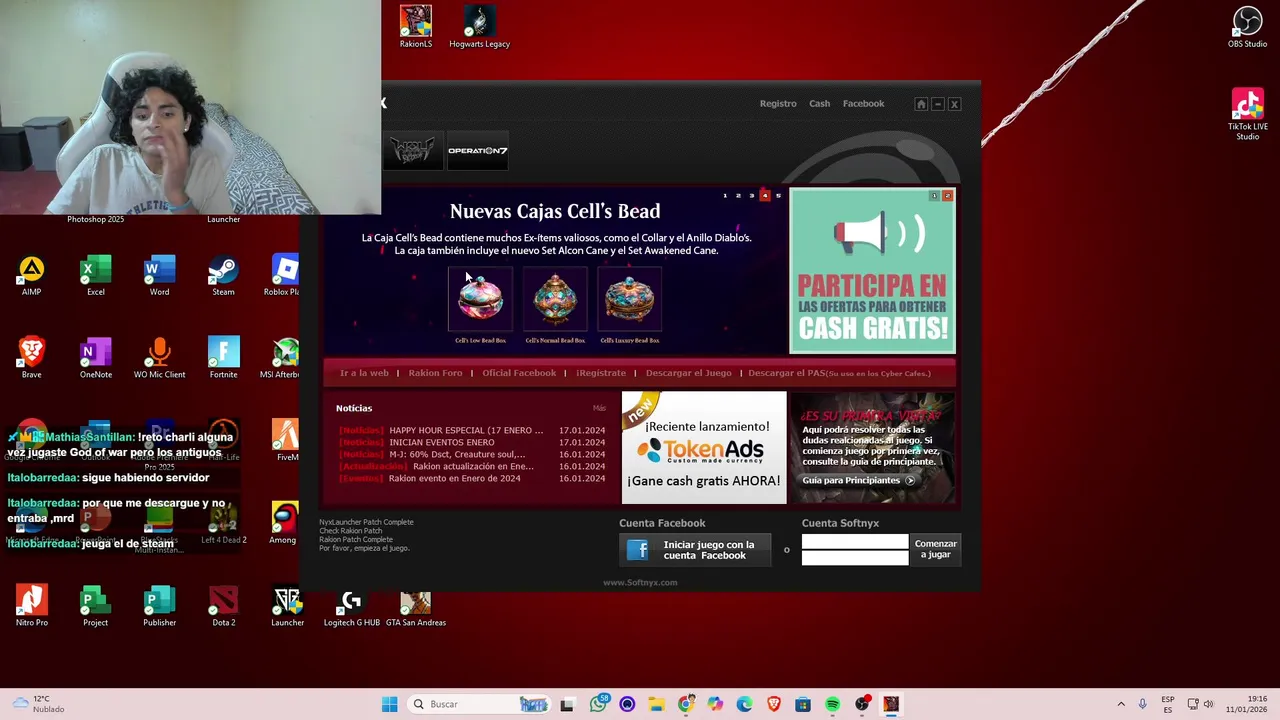Click 'Más' in the Noticias panel

pyautogui.click(x=599, y=408)
